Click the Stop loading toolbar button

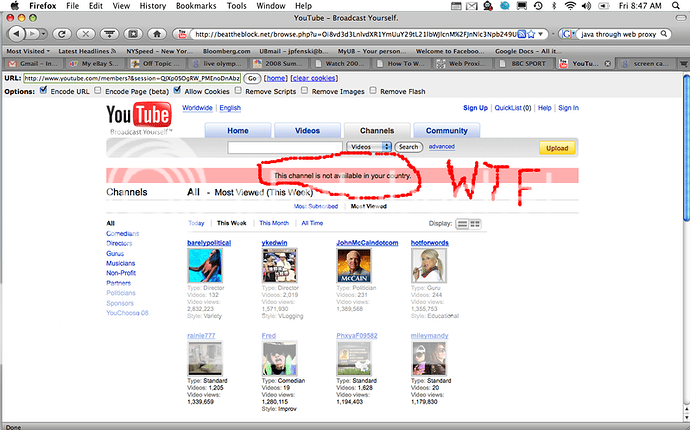click(x=86, y=34)
